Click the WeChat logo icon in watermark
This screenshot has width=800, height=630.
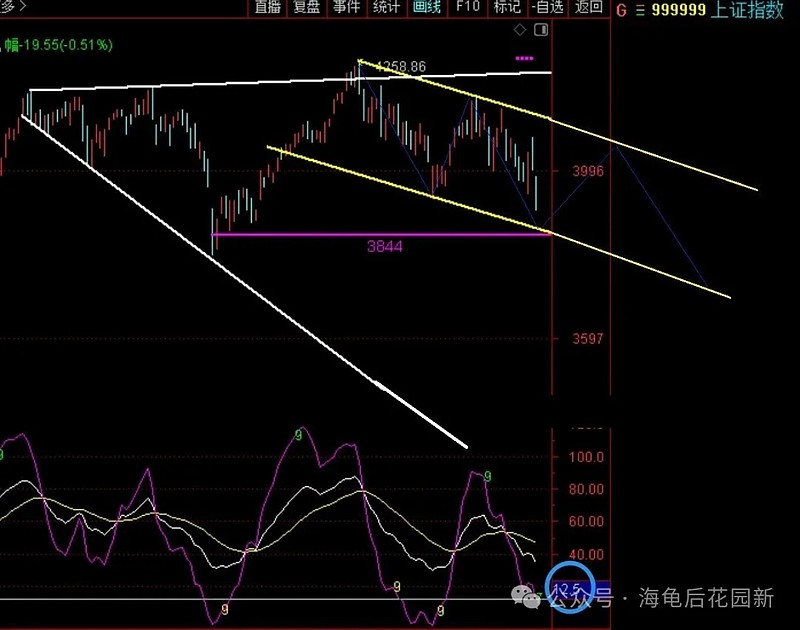click(526, 597)
